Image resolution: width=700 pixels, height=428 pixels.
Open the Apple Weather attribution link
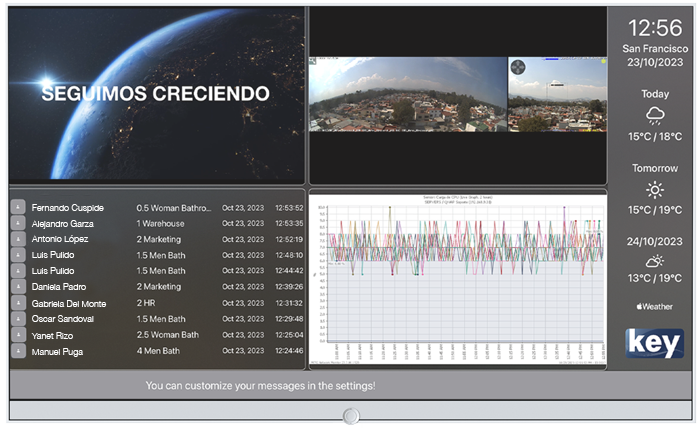tap(655, 306)
